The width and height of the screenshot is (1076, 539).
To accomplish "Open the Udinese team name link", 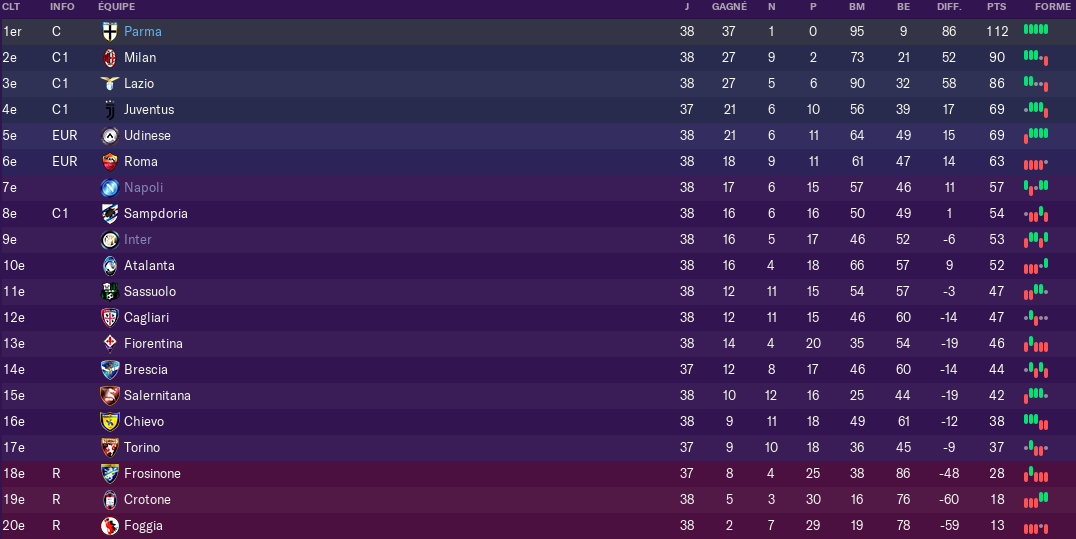I will [147, 136].
